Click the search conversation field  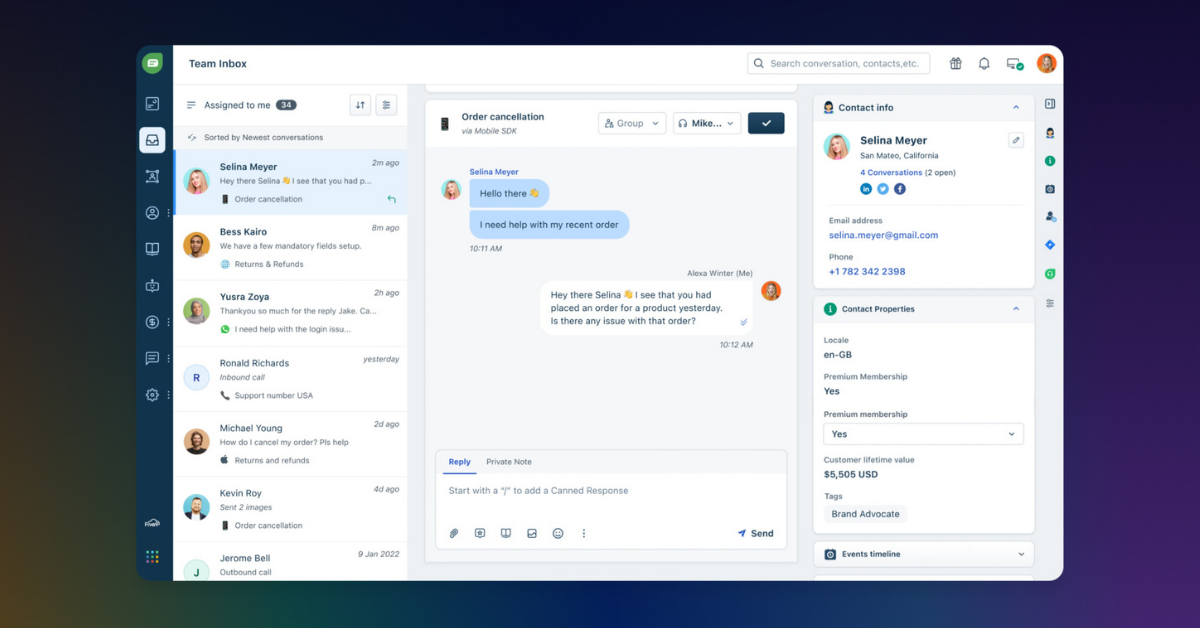click(x=840, y=64)
